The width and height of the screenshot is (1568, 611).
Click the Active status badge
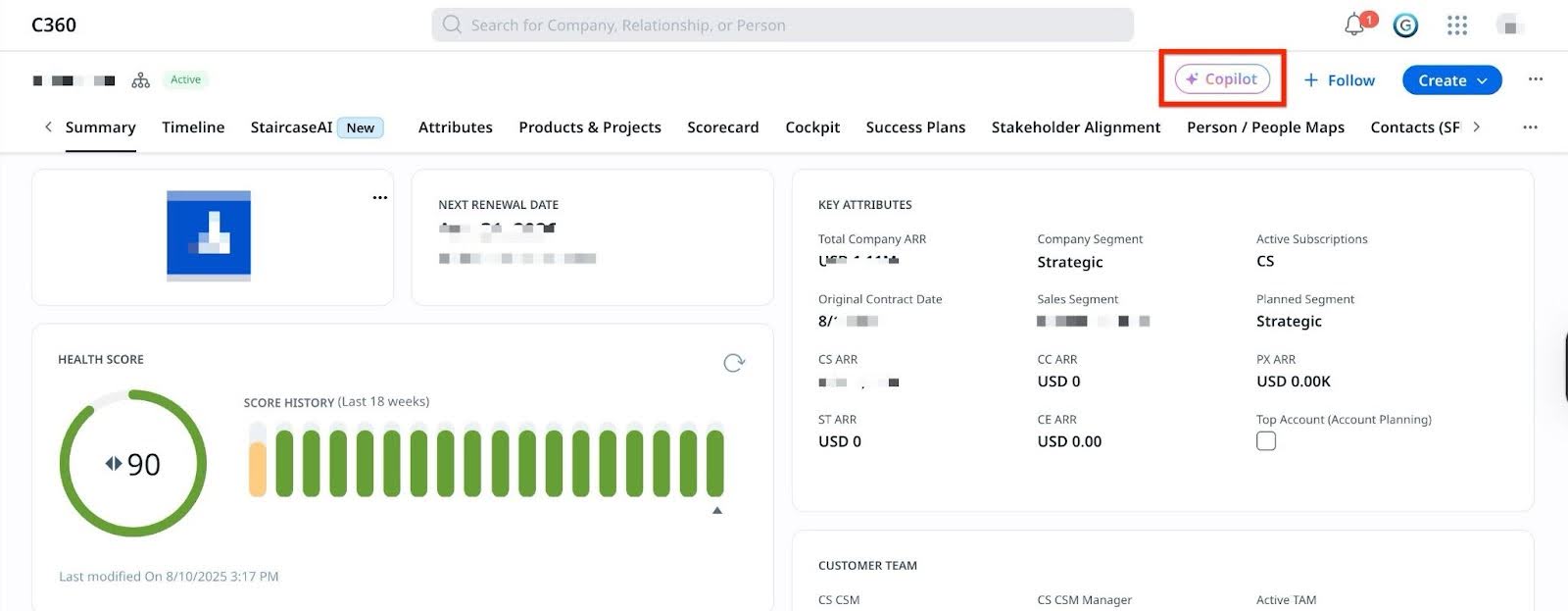coord(185,79)
